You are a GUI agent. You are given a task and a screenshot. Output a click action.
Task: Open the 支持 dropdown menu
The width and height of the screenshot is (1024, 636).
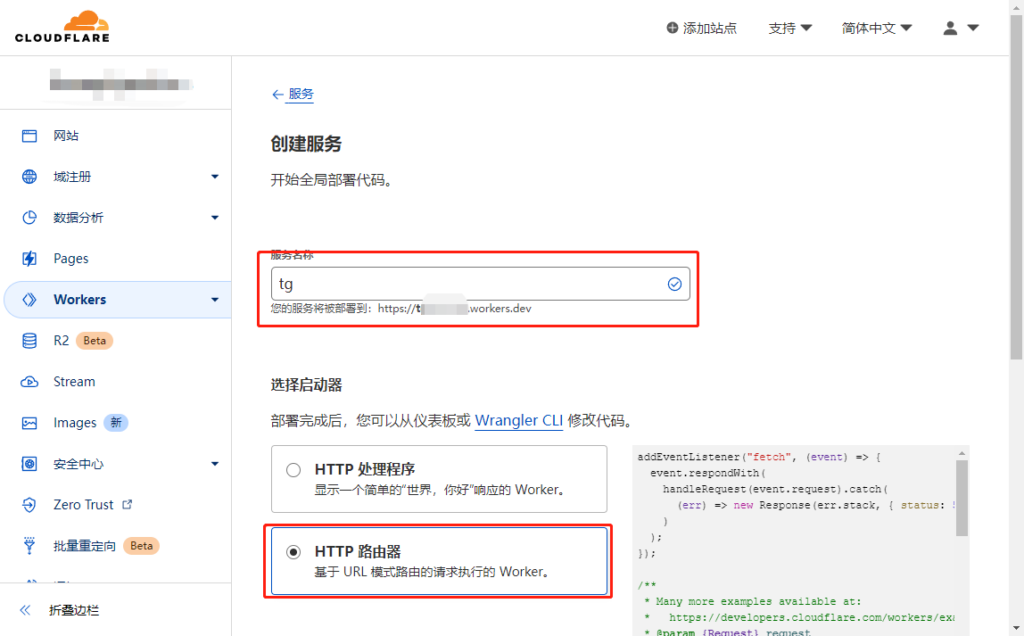tap(789, 28)
